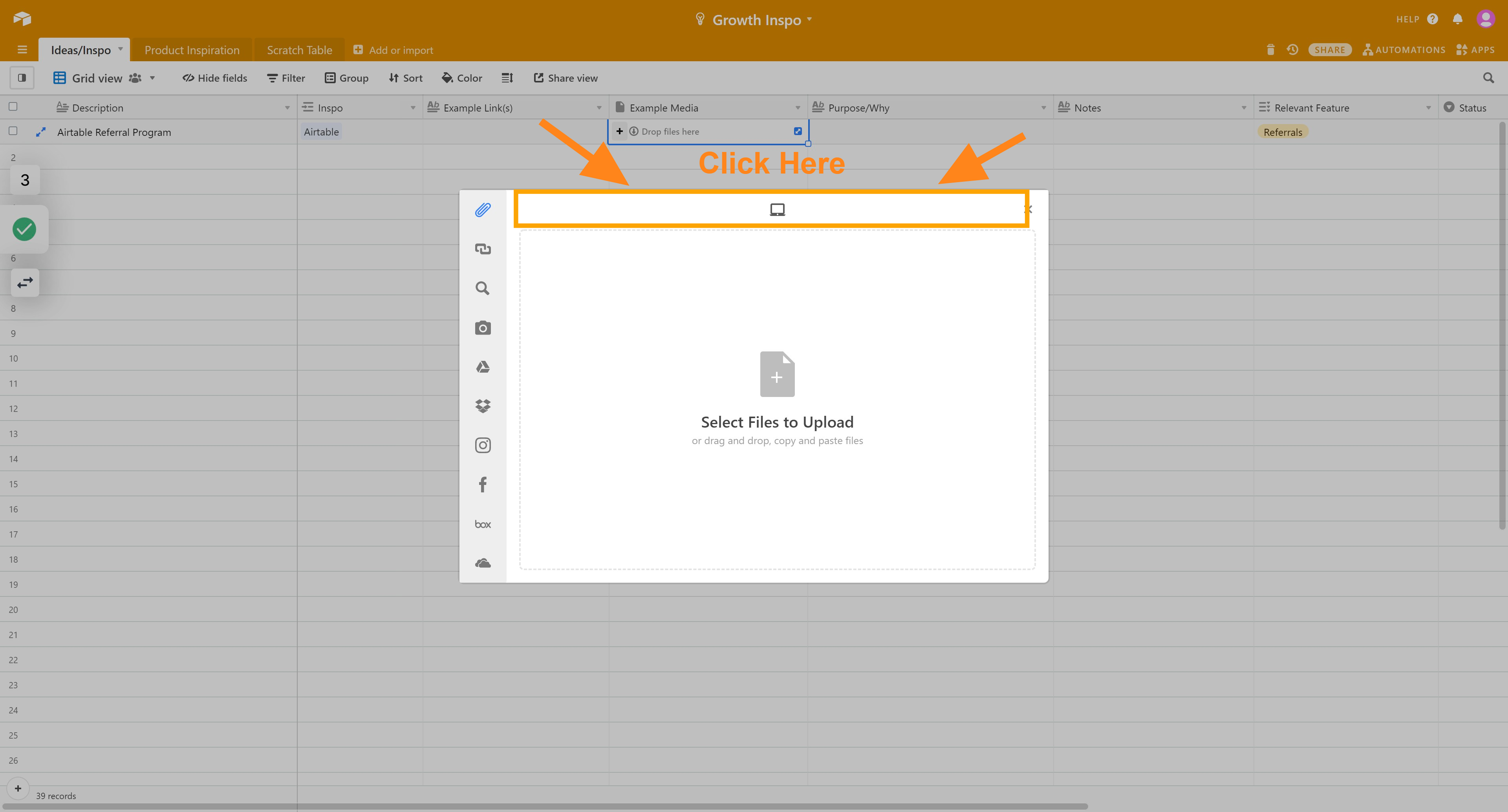Open the Example Media field dropdown arrow
The width and height of the screenshot is (1508, 812).
point(797,108)
